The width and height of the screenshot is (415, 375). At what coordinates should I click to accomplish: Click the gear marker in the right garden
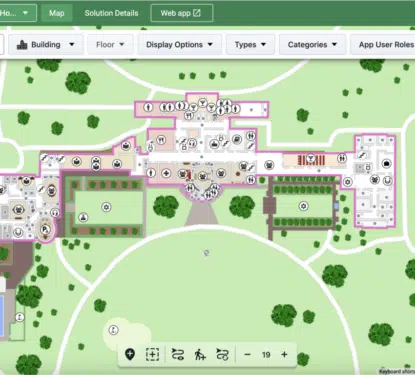[x=303, y=206]
